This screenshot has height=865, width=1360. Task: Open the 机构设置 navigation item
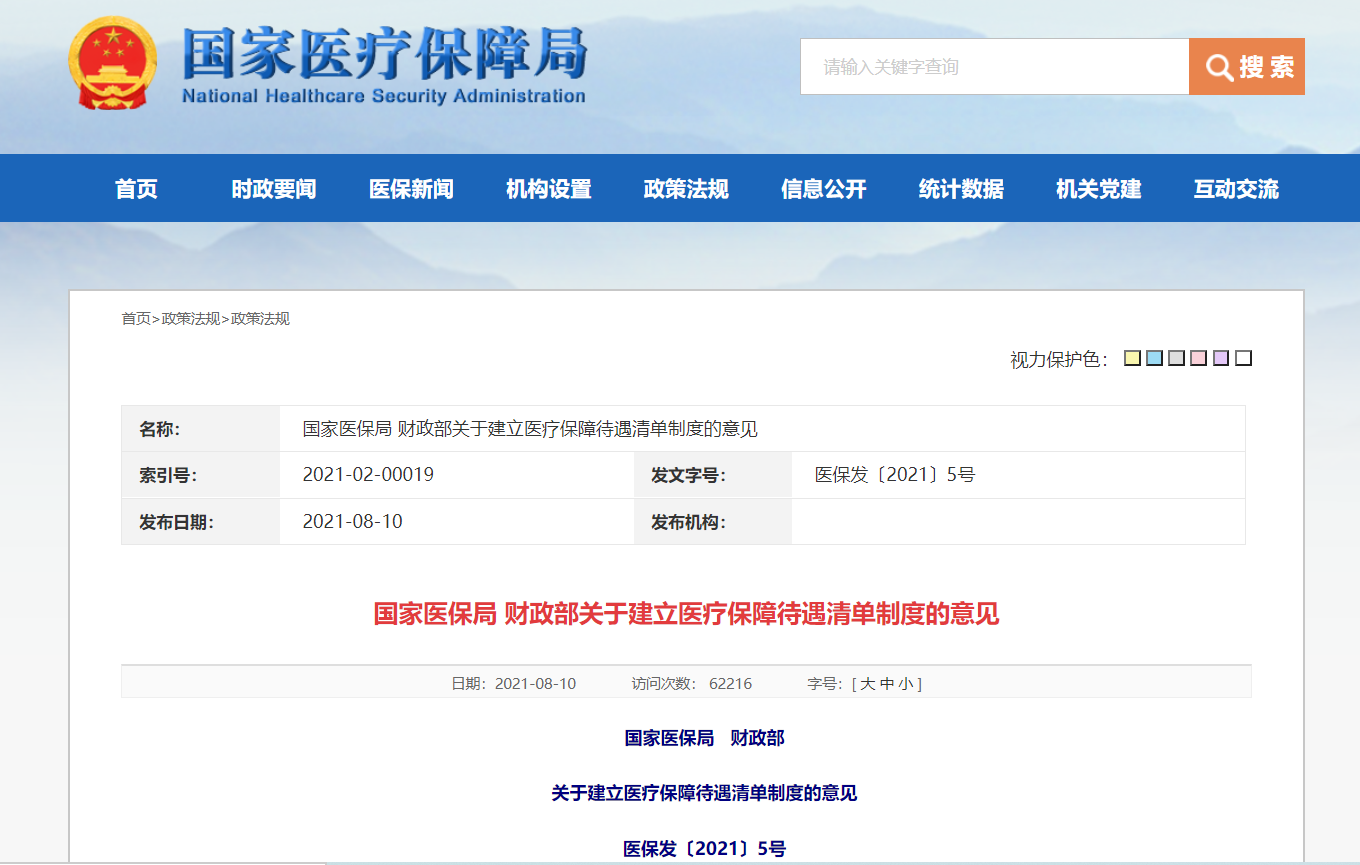549,189
